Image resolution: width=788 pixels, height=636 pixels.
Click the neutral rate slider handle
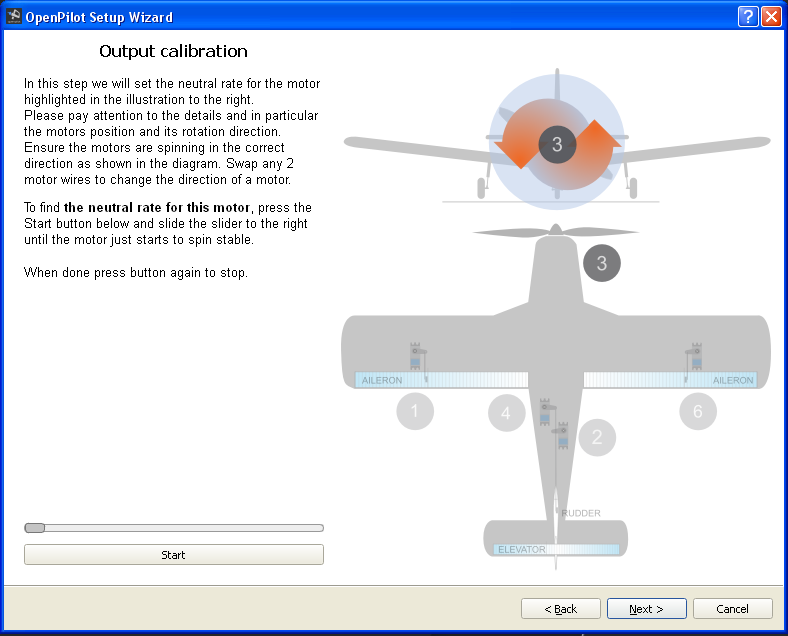(x=35, y=528)
